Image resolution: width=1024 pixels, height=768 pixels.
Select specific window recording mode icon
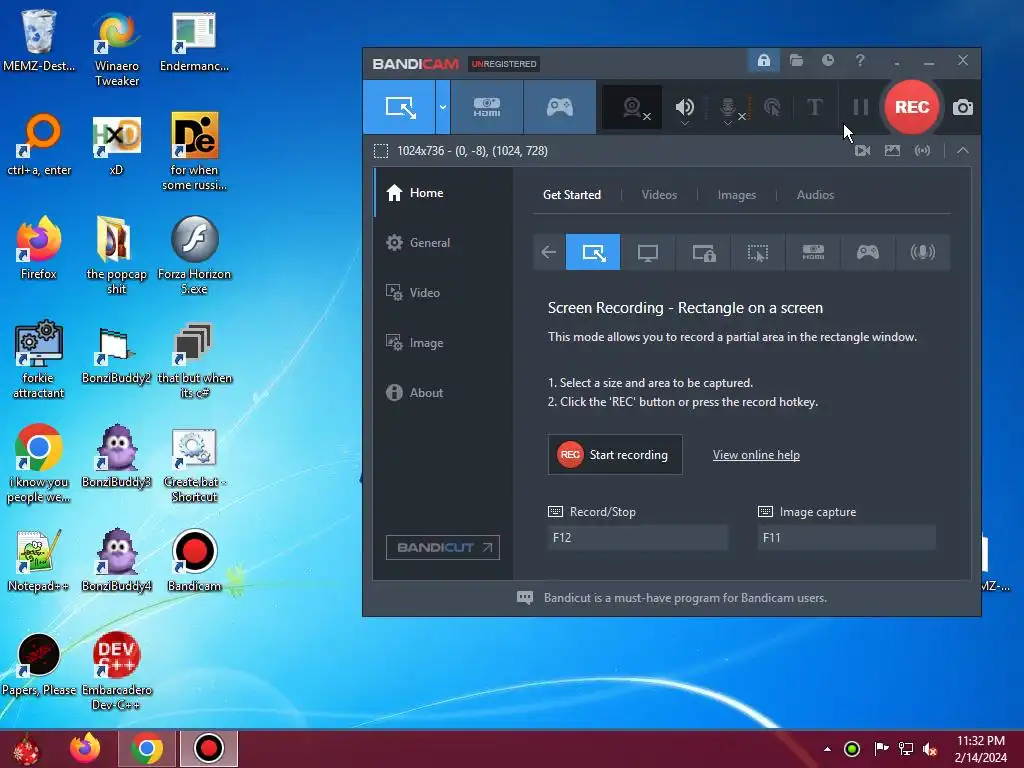click(703, 252)
